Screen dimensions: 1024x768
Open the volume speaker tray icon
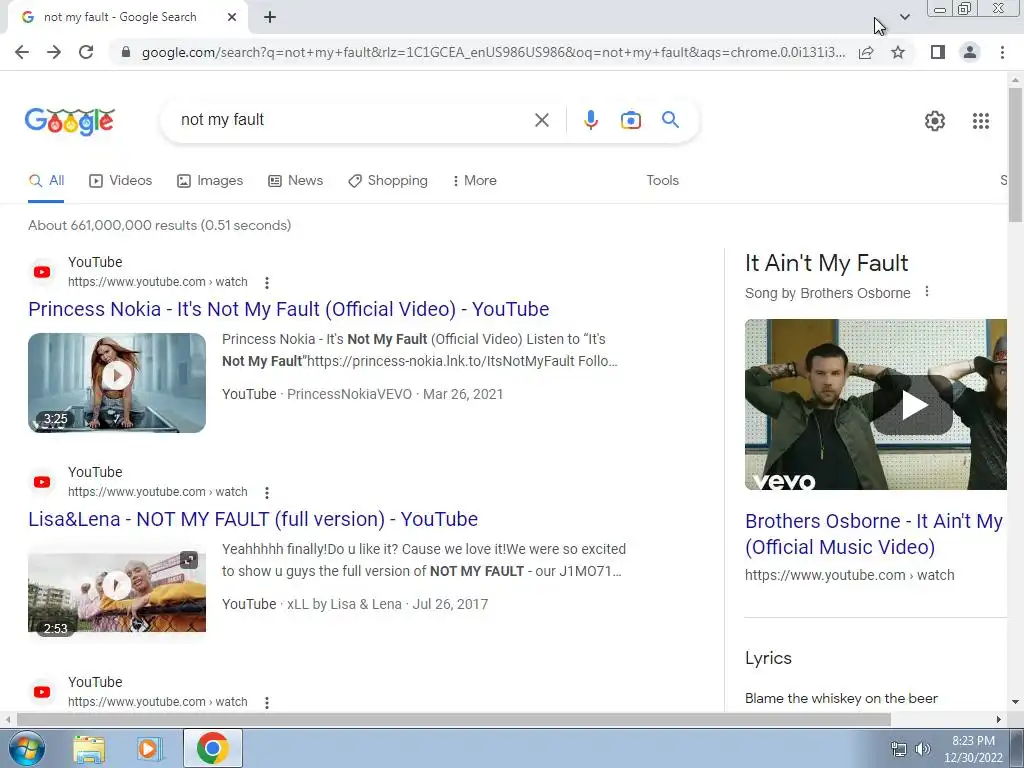pyautogui.click(x=922, y=749)
